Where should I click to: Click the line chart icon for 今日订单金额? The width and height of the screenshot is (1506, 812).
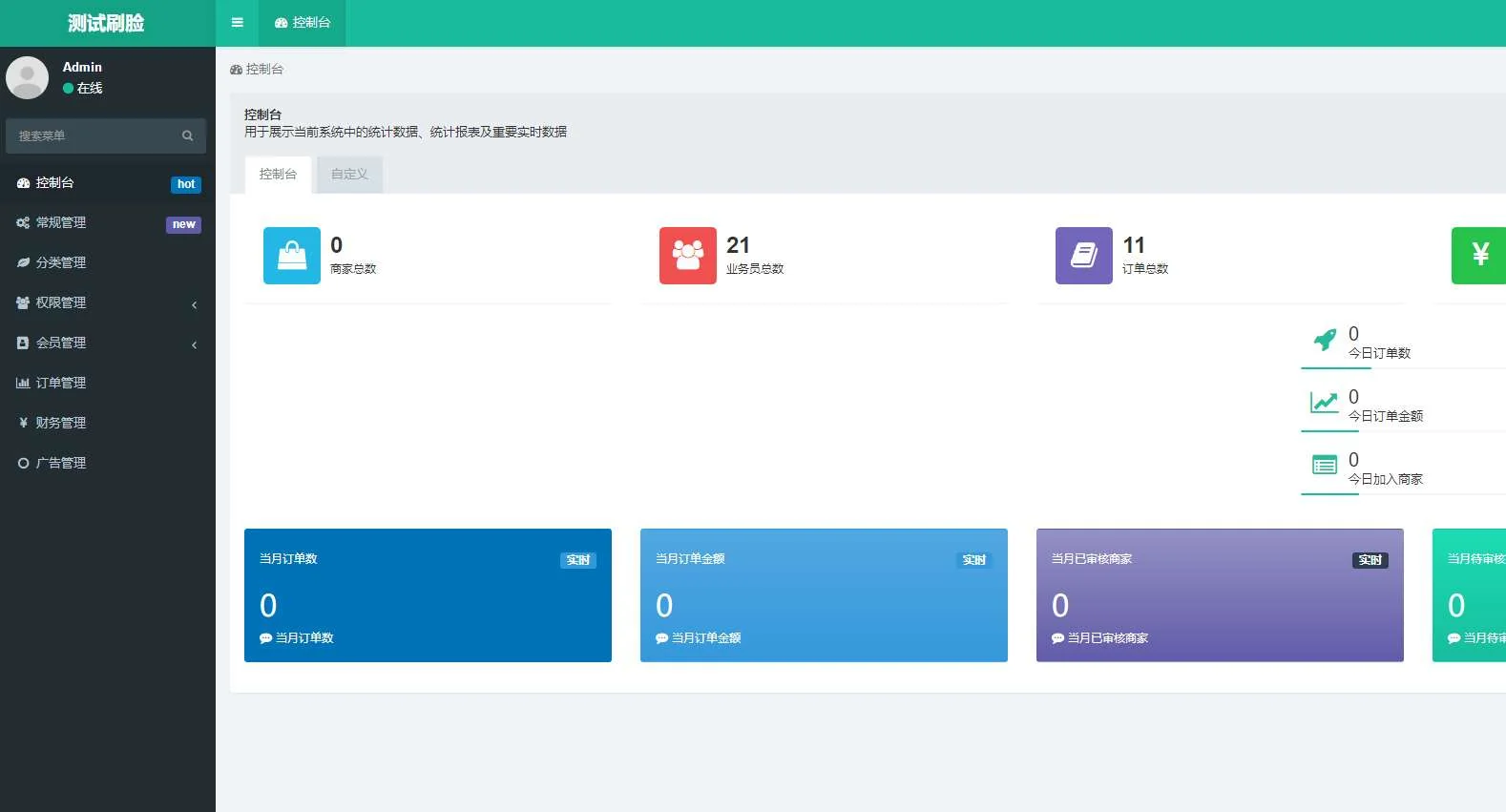(1324, 404)
